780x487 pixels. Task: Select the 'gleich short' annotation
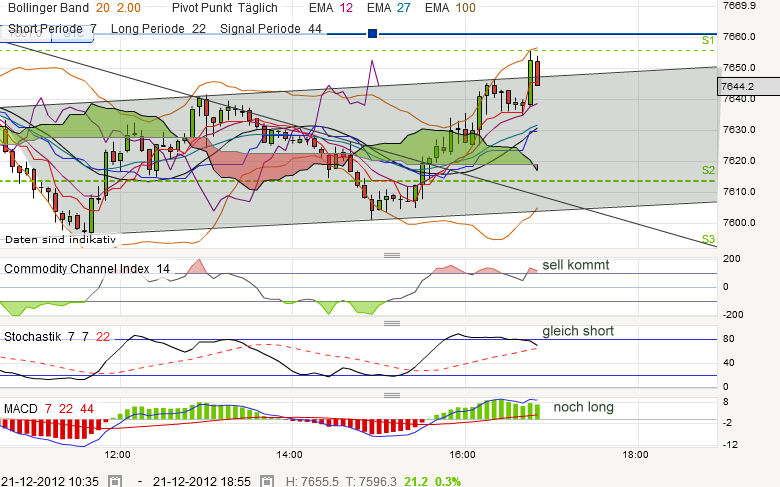[578, 331]
